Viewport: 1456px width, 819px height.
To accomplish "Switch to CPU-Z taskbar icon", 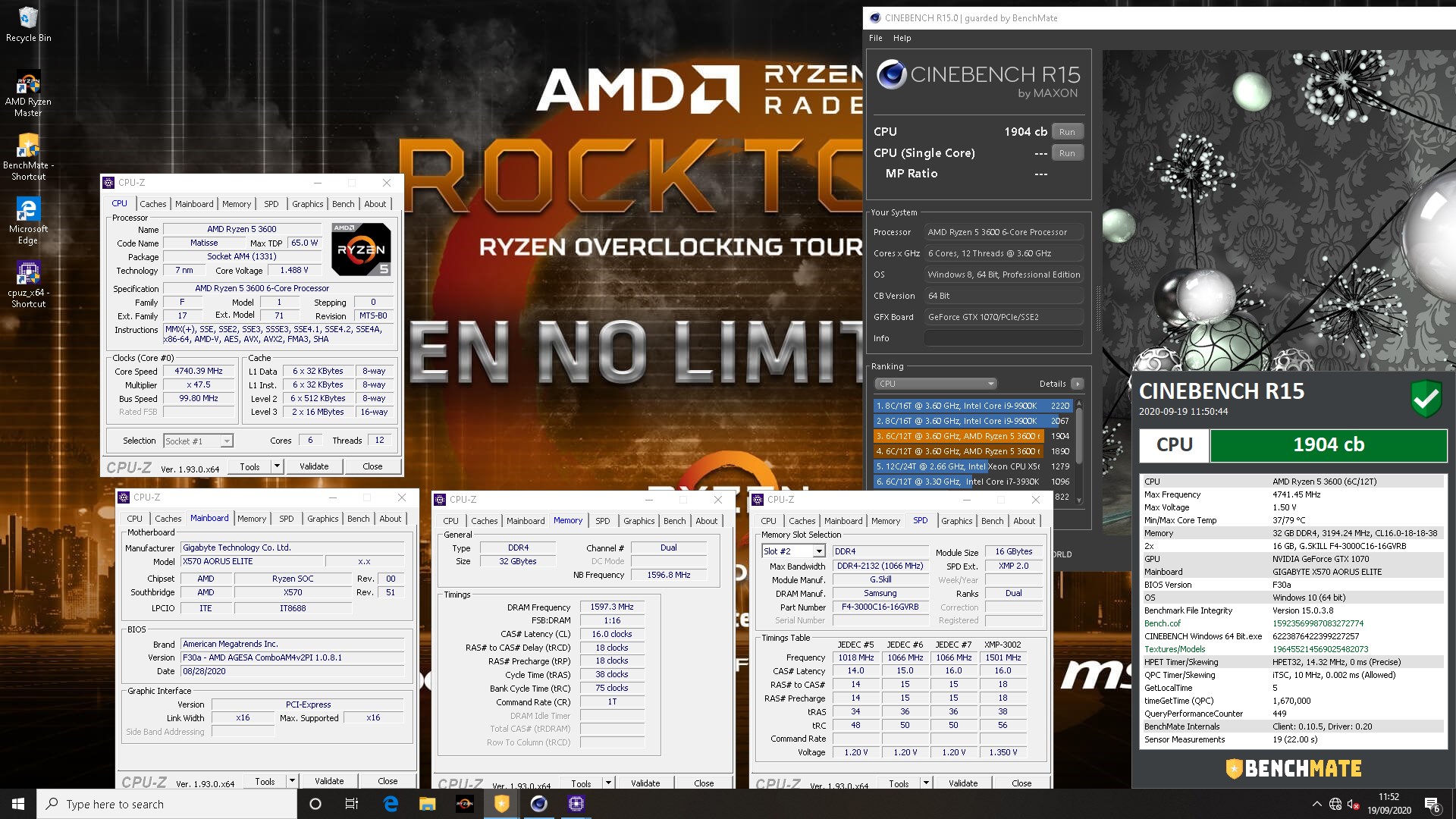I will pyautogui.click(x=576, y=804).
